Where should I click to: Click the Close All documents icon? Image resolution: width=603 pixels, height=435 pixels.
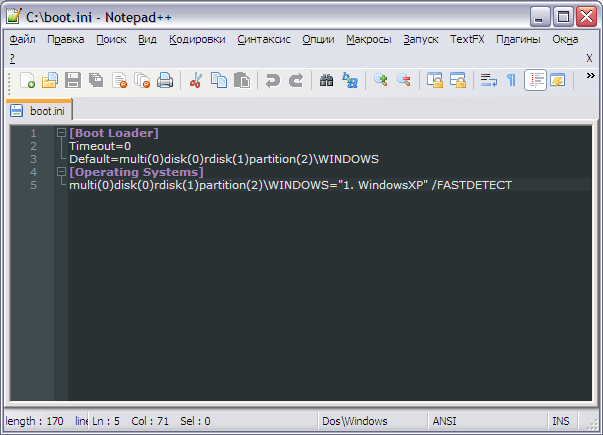[x=142, y=81]
